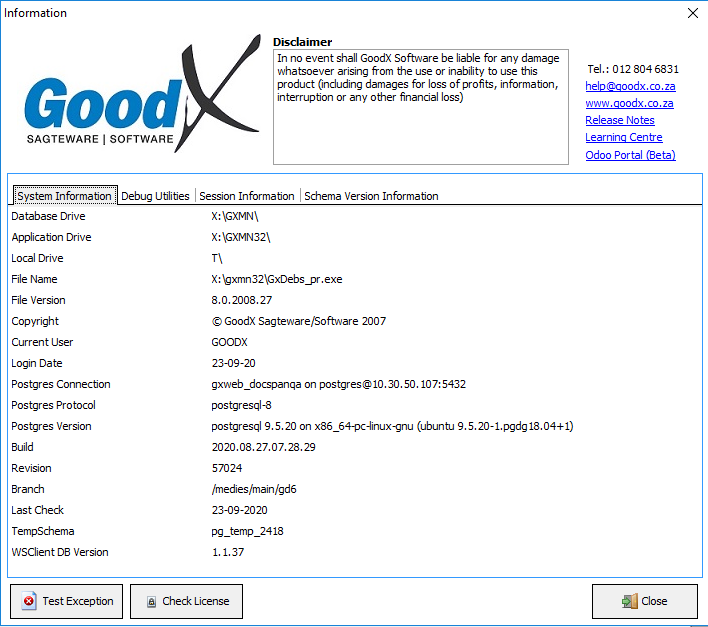
Task: Click the Local Drive label
Action: tap(37, 258)
